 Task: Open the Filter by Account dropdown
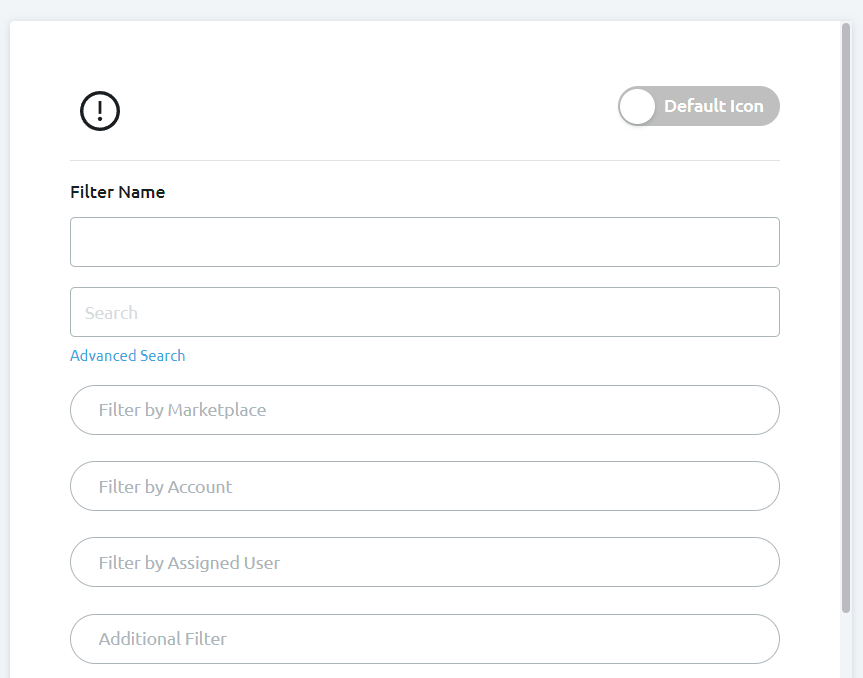[424, 486]
